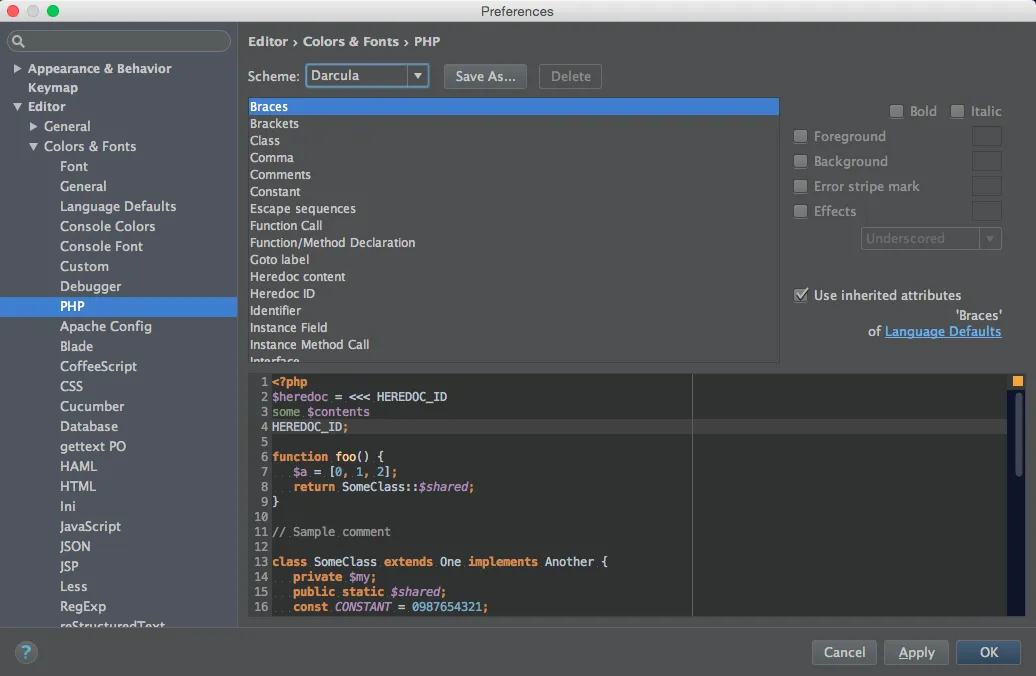Click the Delete scheme button
This screenshot has height=676, width=1036.
[570, 76]
